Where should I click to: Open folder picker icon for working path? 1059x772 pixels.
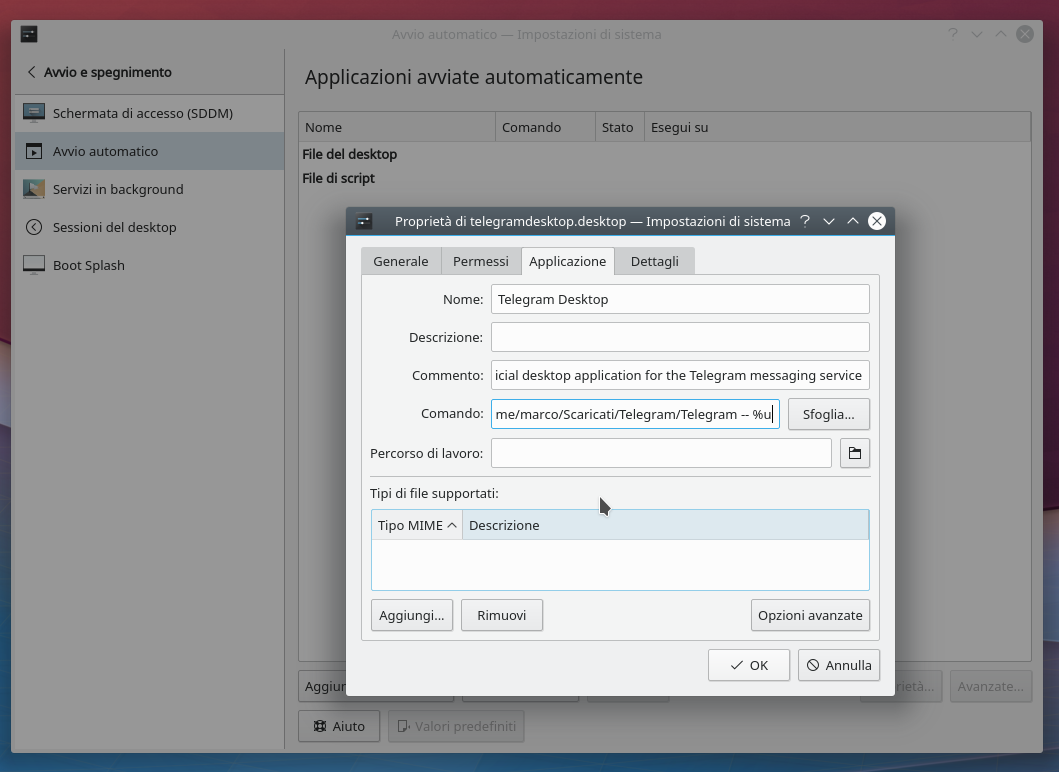855,453
